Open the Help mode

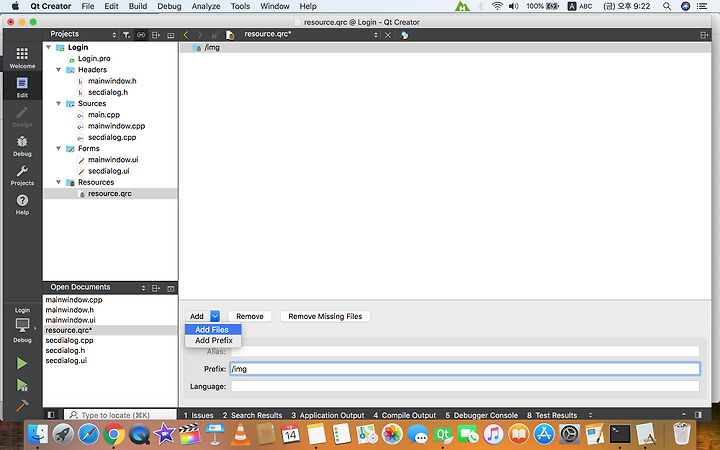pos(22,204)
